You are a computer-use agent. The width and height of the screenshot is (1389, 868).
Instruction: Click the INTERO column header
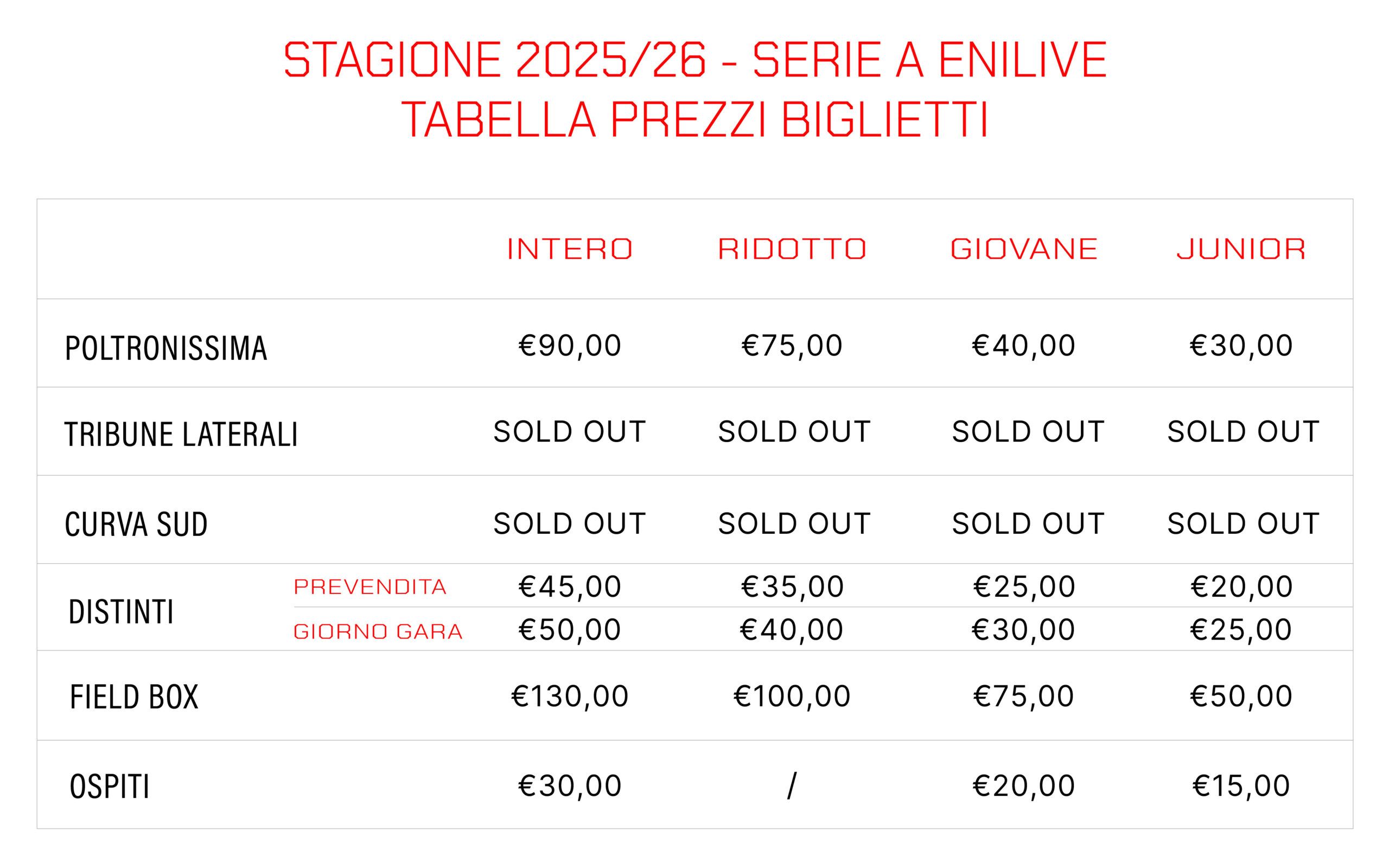(569, 249)
